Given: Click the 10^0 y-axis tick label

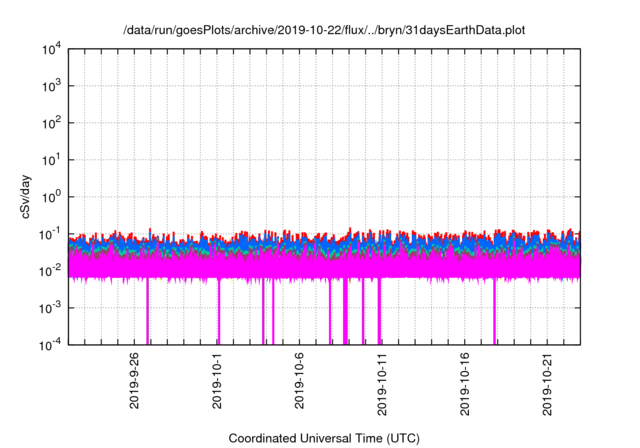Looking at the screenshot, I should pyautogui.click(x=52, y=197).
